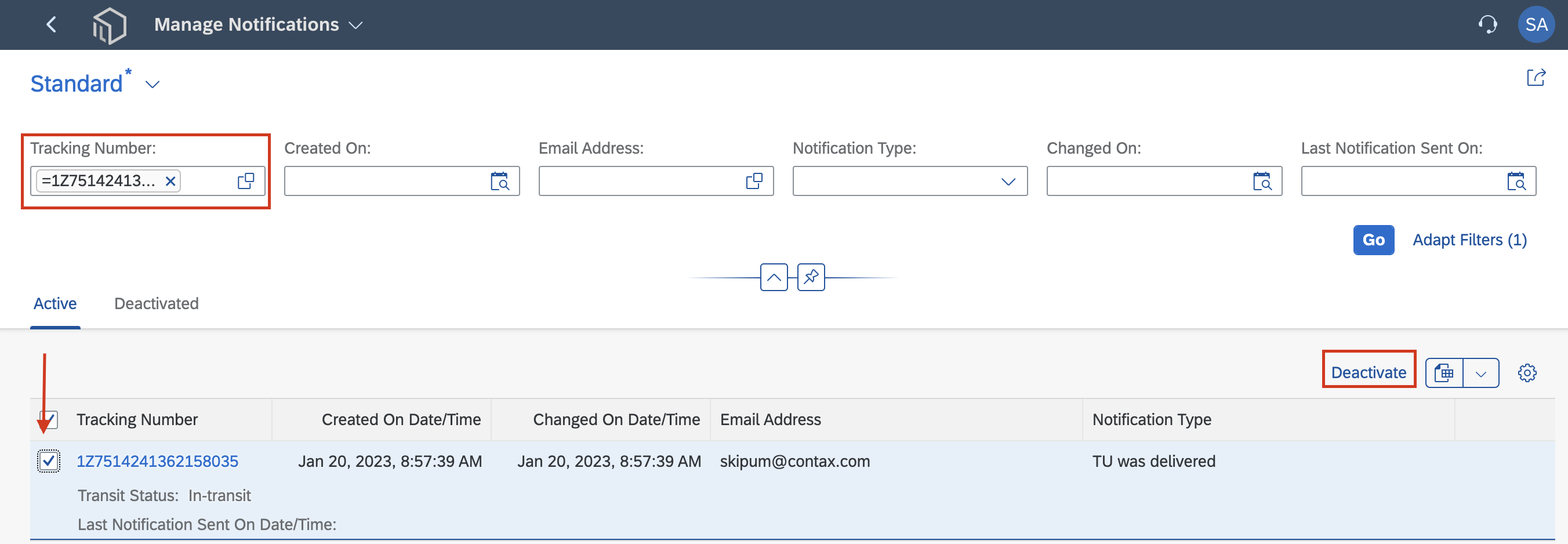The height and width of the screenshot is (544, 1568).
Task: Click the share/export icon at top right
Action: tap(1536, 78)
